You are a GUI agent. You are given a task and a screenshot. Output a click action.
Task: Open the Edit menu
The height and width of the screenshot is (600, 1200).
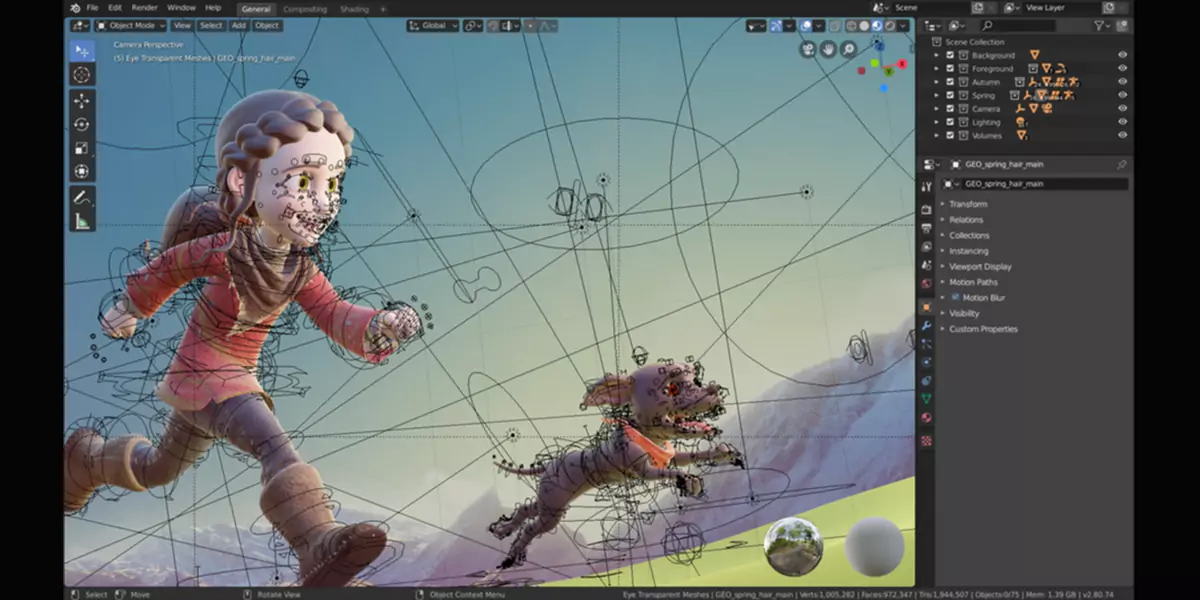pos(115,8)
